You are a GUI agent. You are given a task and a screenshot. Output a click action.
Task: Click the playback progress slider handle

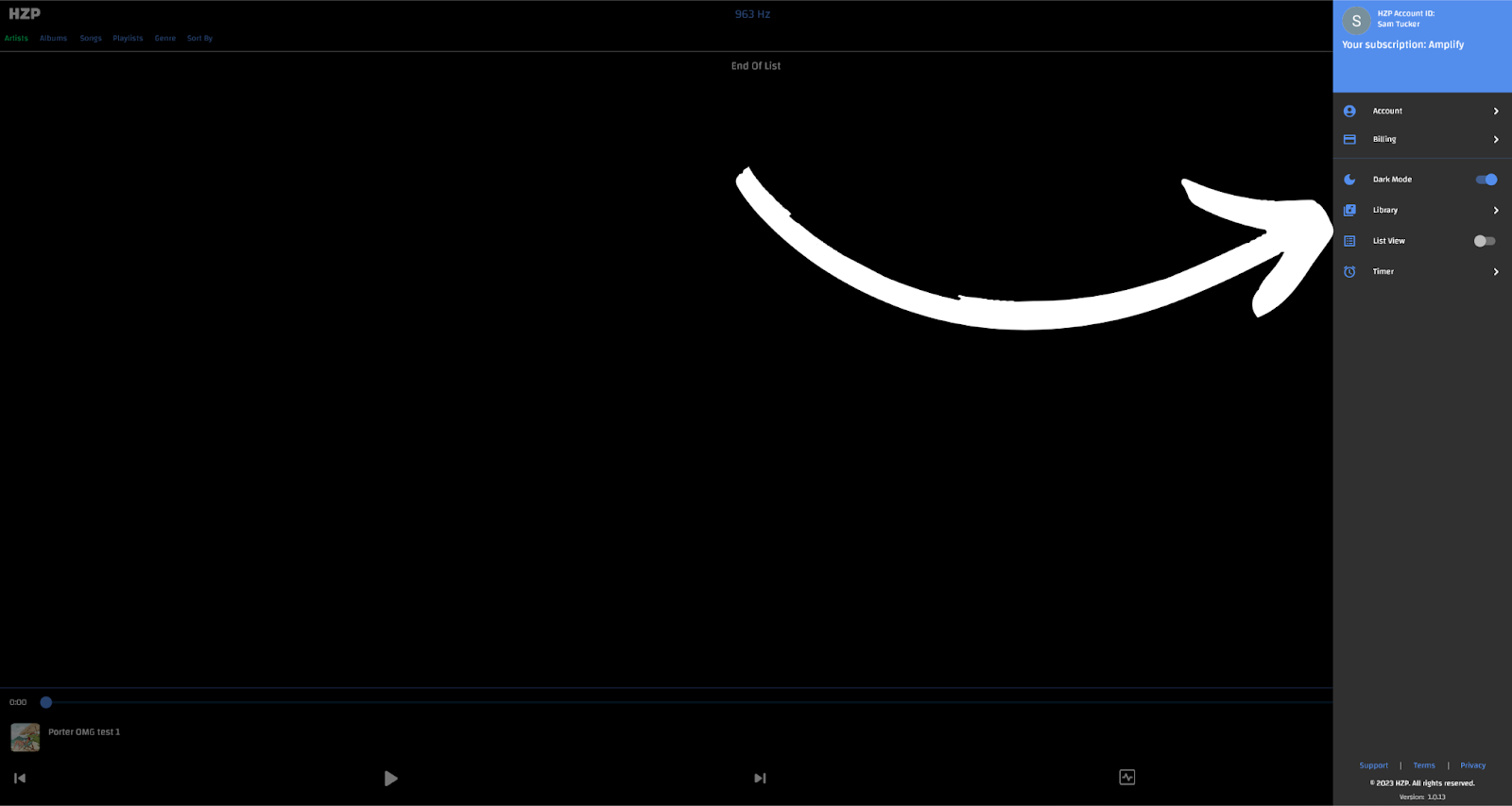pyautogui.click(x=45, y=702)
